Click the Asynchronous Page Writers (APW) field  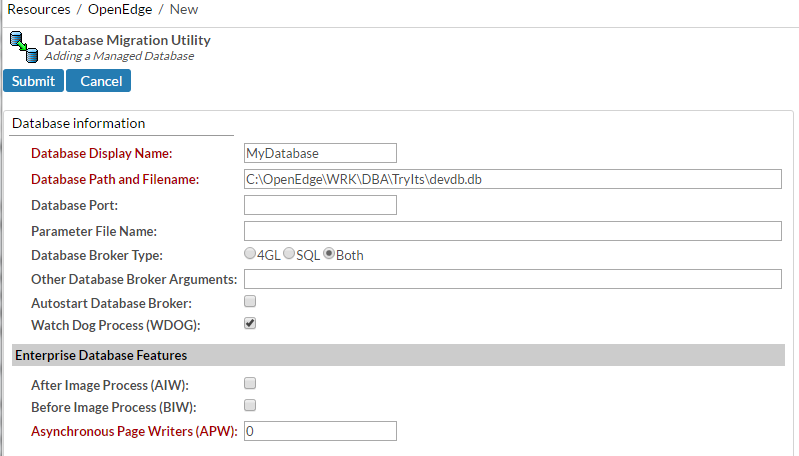(320, 431)
